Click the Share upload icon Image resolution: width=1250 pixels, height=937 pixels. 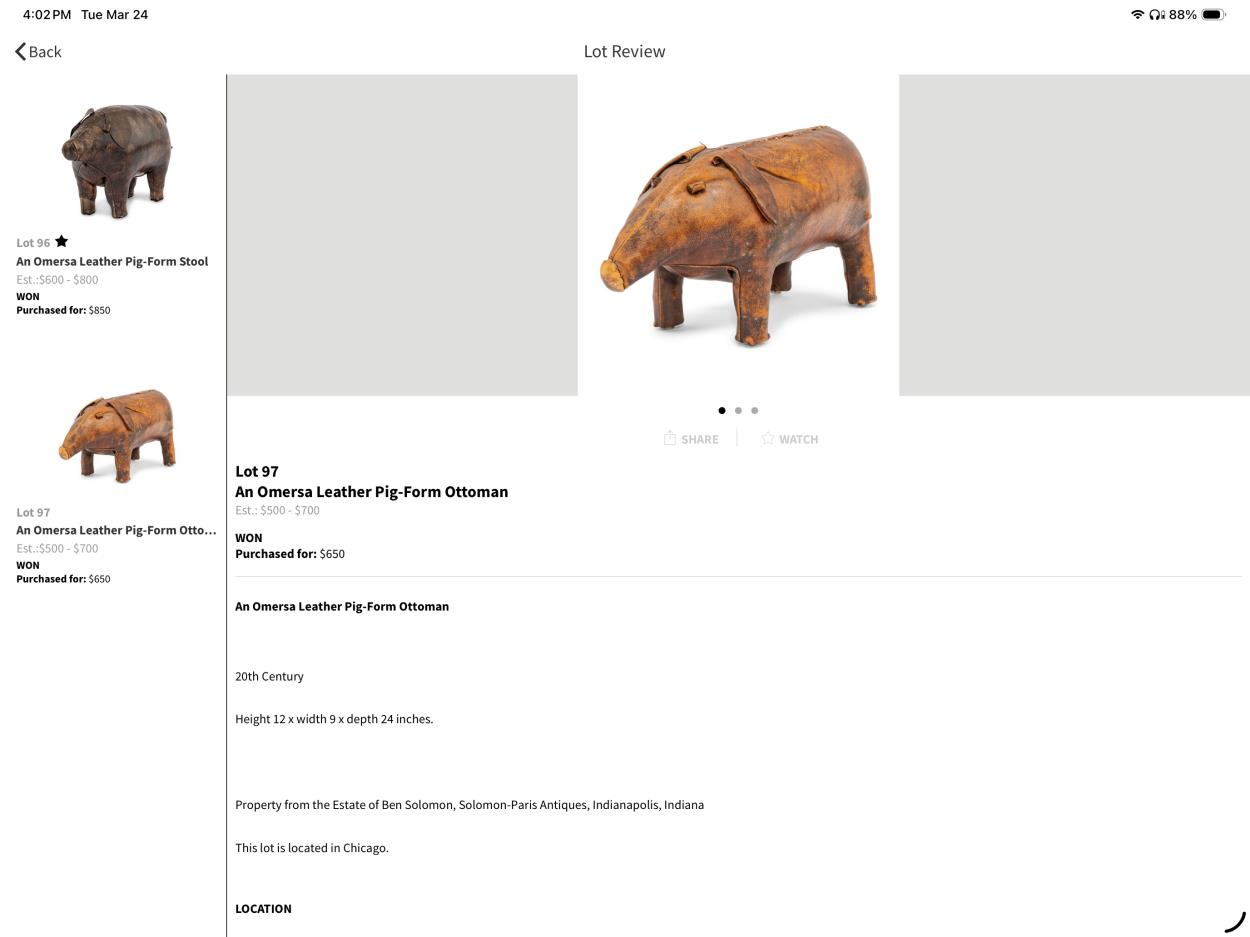point(670,438)
